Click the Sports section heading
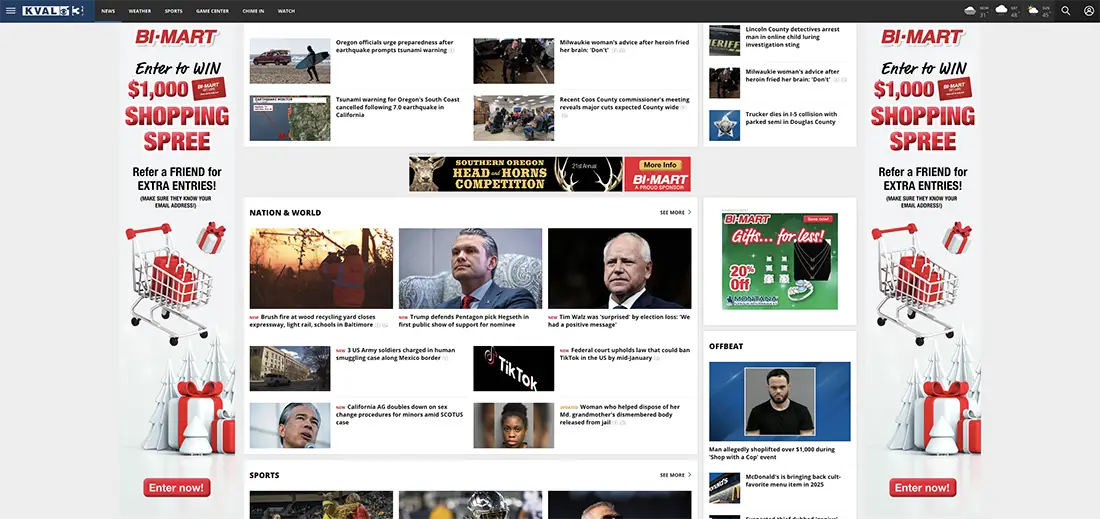The width and height of the screenshot is (1100, 519). pyautogui.click(x=264, y=476)
